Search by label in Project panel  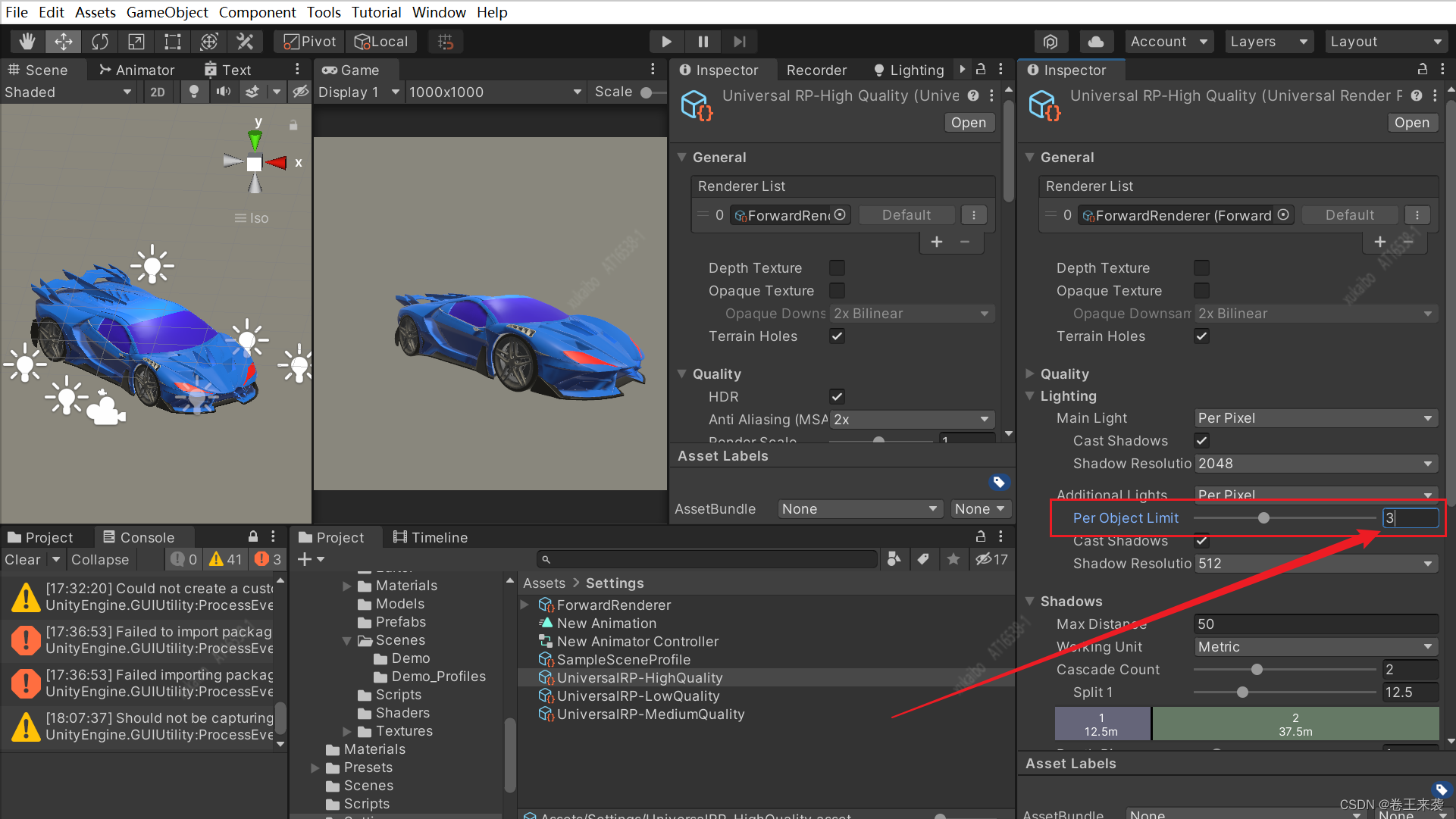pyautogui.click(x=922, y=559)
